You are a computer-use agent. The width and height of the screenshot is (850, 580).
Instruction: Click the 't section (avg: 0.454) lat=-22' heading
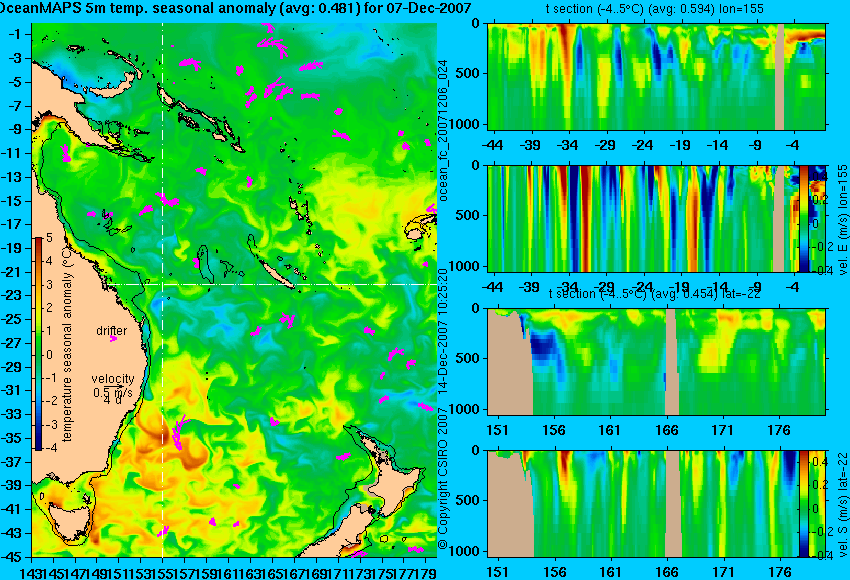point(654,293)
